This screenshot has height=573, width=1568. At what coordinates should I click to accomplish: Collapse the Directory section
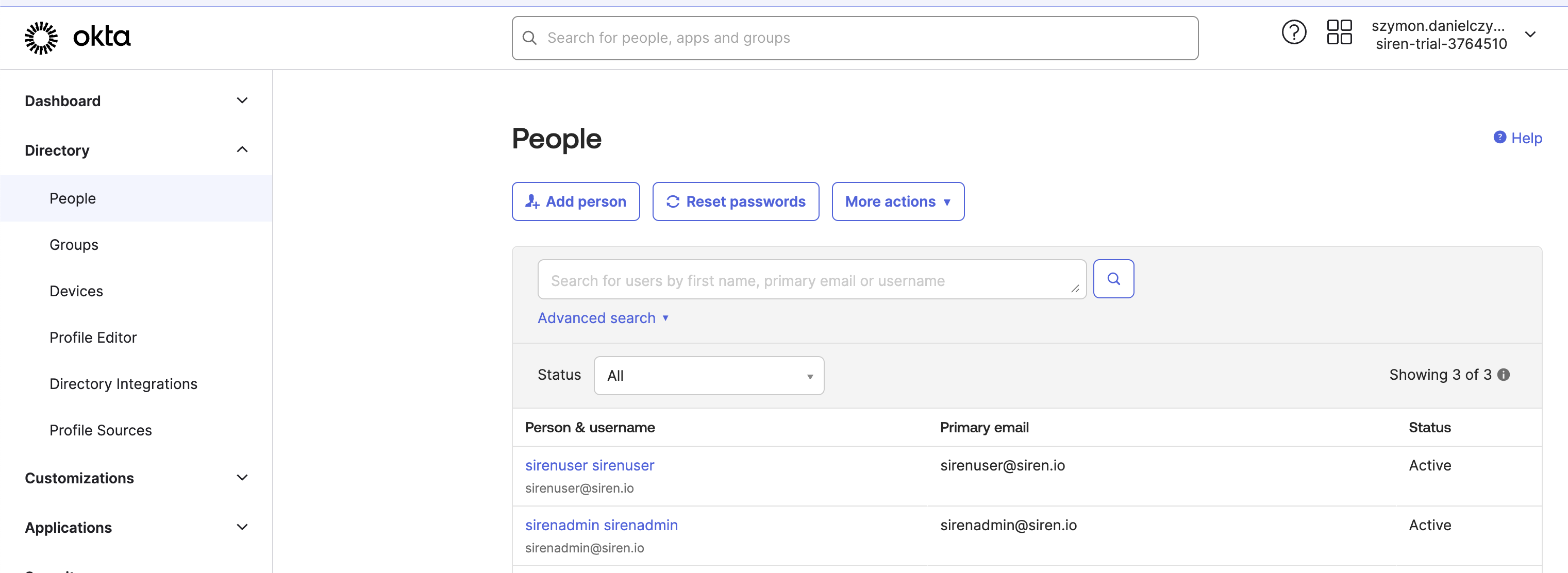coord(242,149)
